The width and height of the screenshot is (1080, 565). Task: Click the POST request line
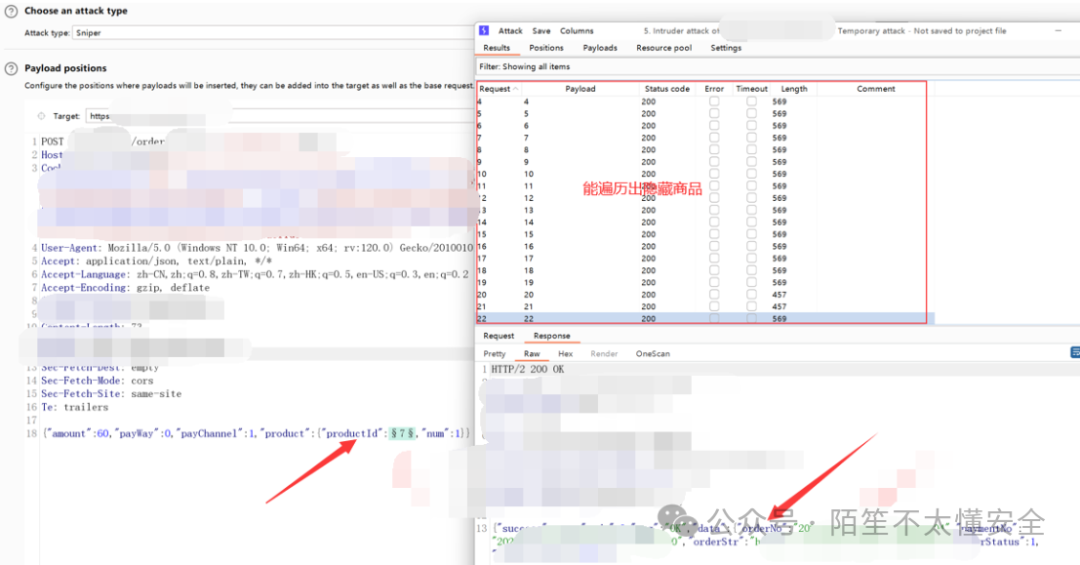103,141
